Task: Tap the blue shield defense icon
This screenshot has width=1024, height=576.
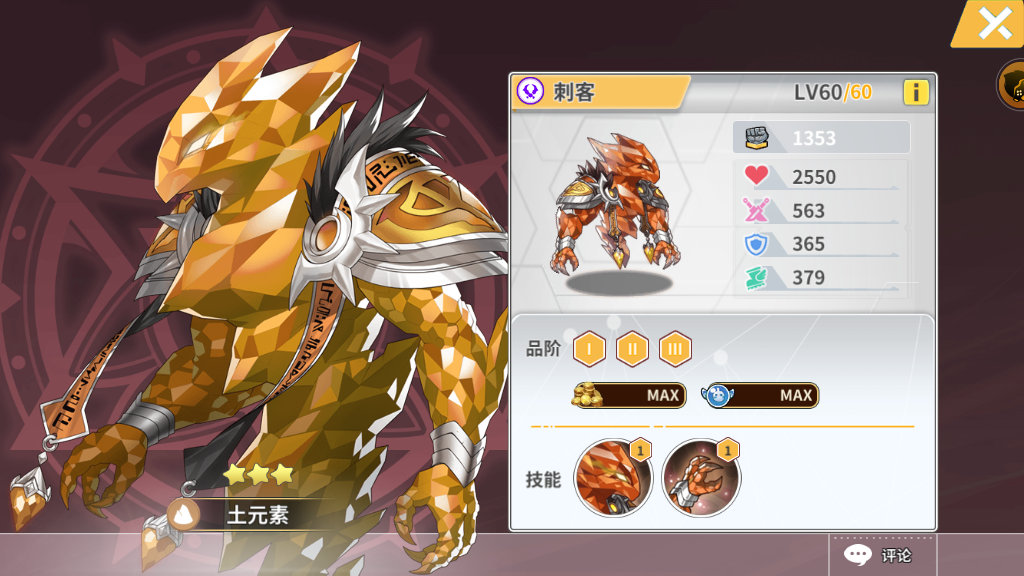Action: 756,244
